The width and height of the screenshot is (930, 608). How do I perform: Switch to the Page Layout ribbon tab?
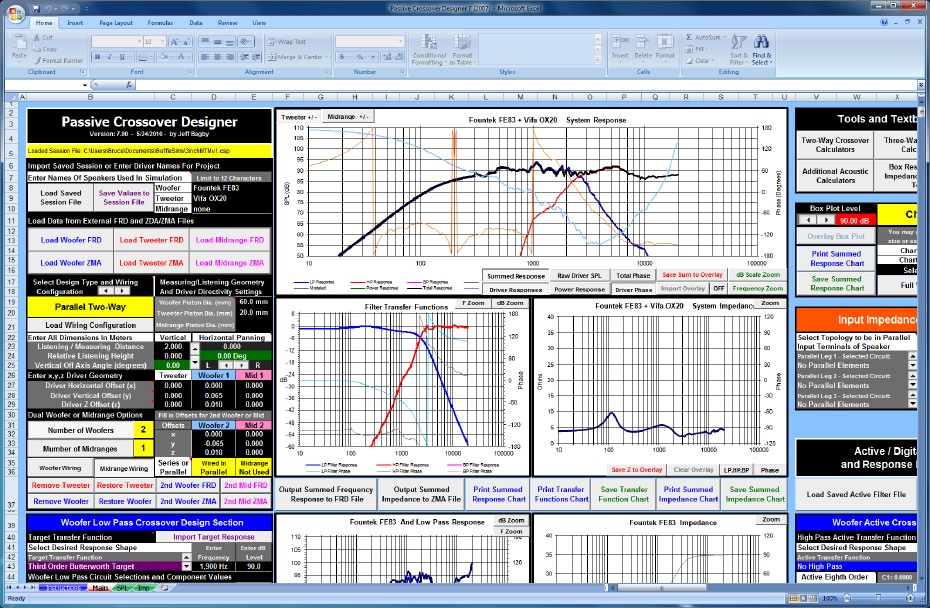pos(116,23)
